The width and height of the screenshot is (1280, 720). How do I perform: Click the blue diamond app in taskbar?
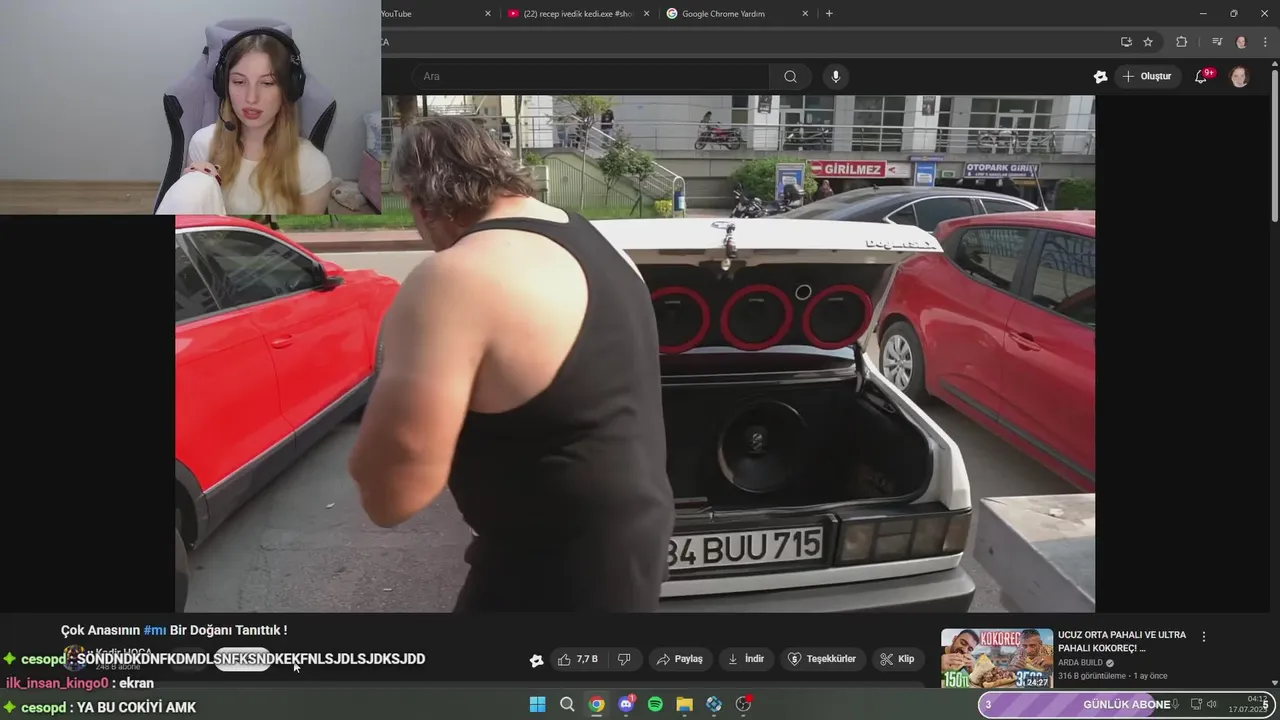(714, 704)
